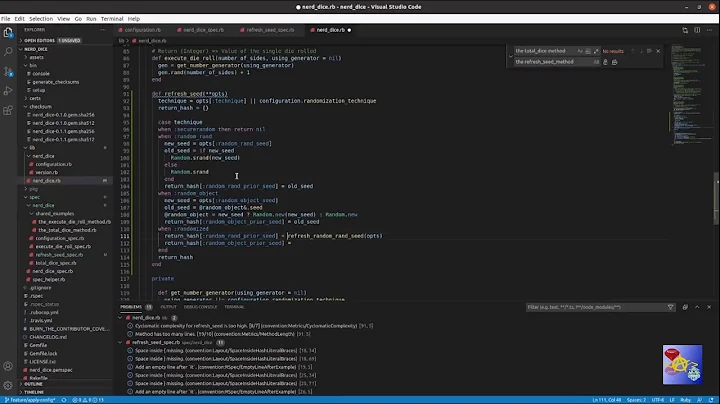Image resolution: width=720 pixels, height=404 pixels.
Task: Toggle Find in Selection
Action: point(649,51)
